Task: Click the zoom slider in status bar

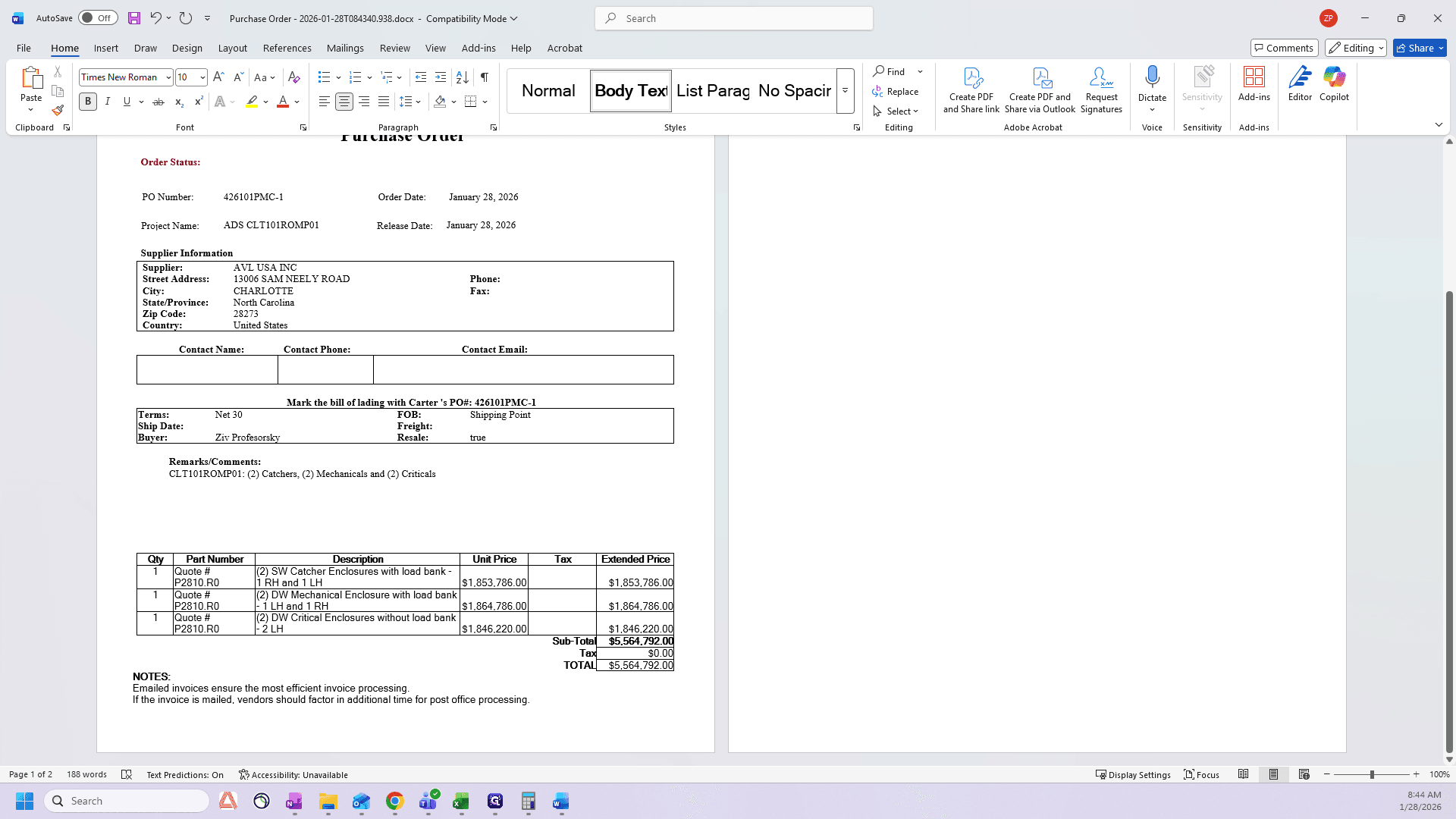Action: [x=1371, y=774]
